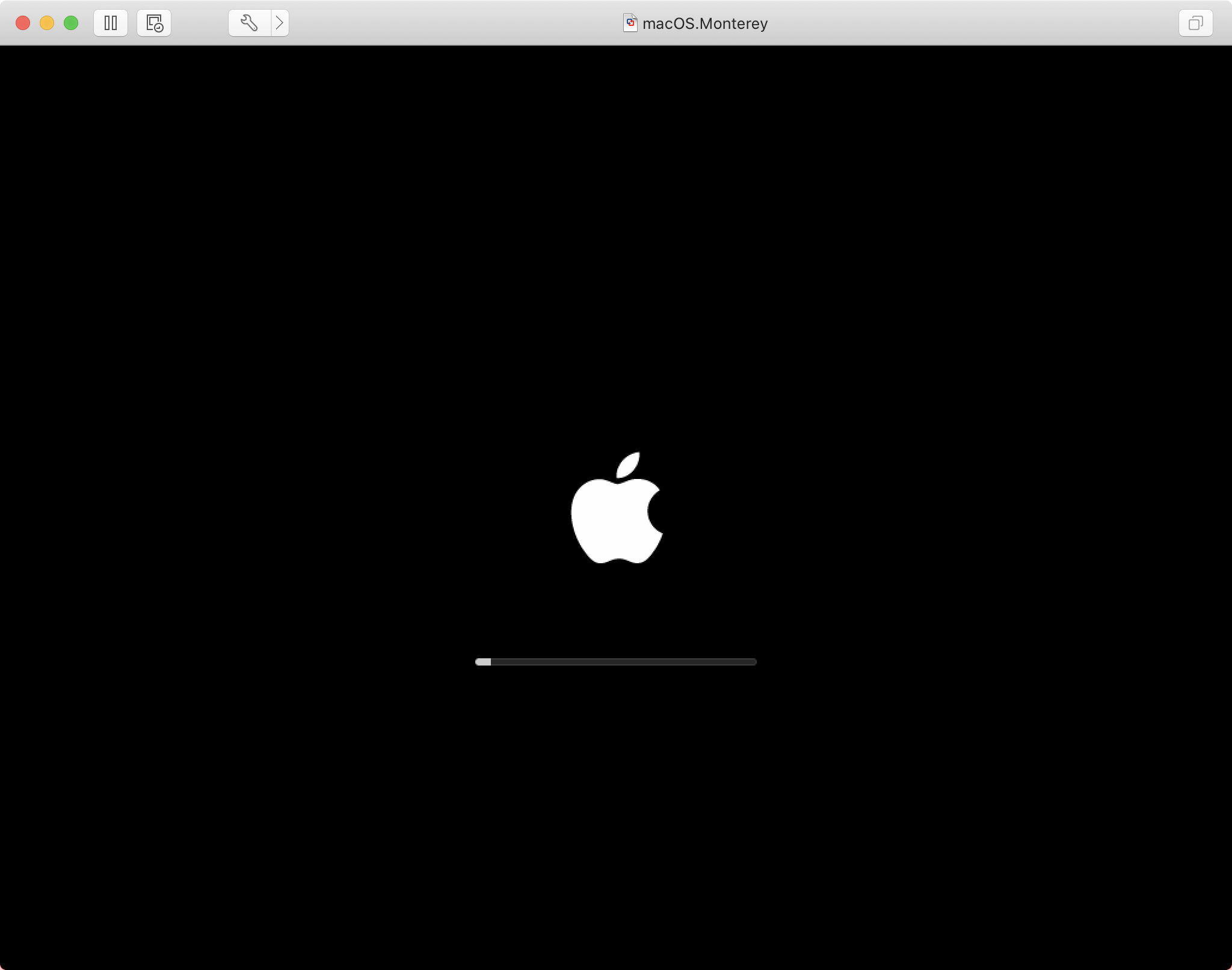Screen dimensions: 1232x970
Task: Click the Apple logo on boot screen
Action: coord(617,507)
